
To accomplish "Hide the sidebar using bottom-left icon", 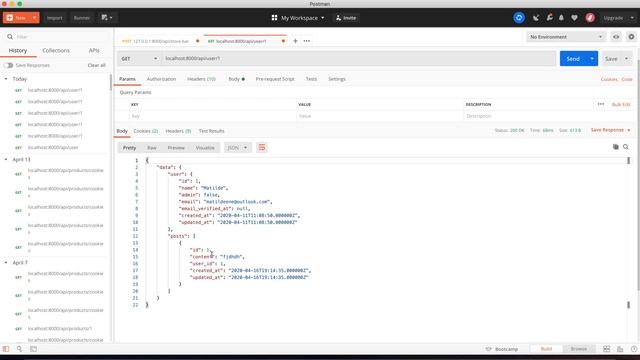I will pyautogui.click(x=6, y=349).
